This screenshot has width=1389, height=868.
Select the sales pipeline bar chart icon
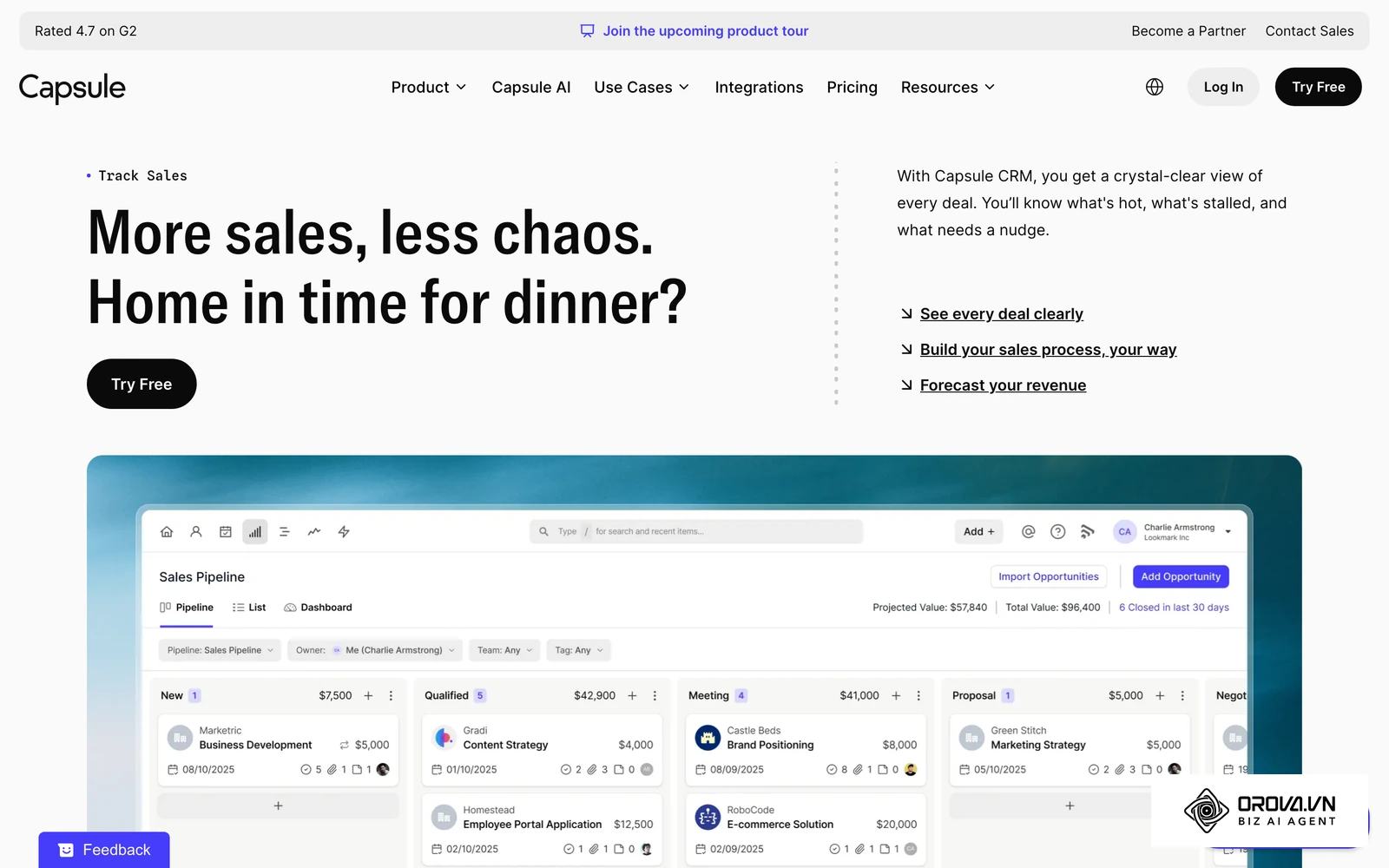pos(255,532)
